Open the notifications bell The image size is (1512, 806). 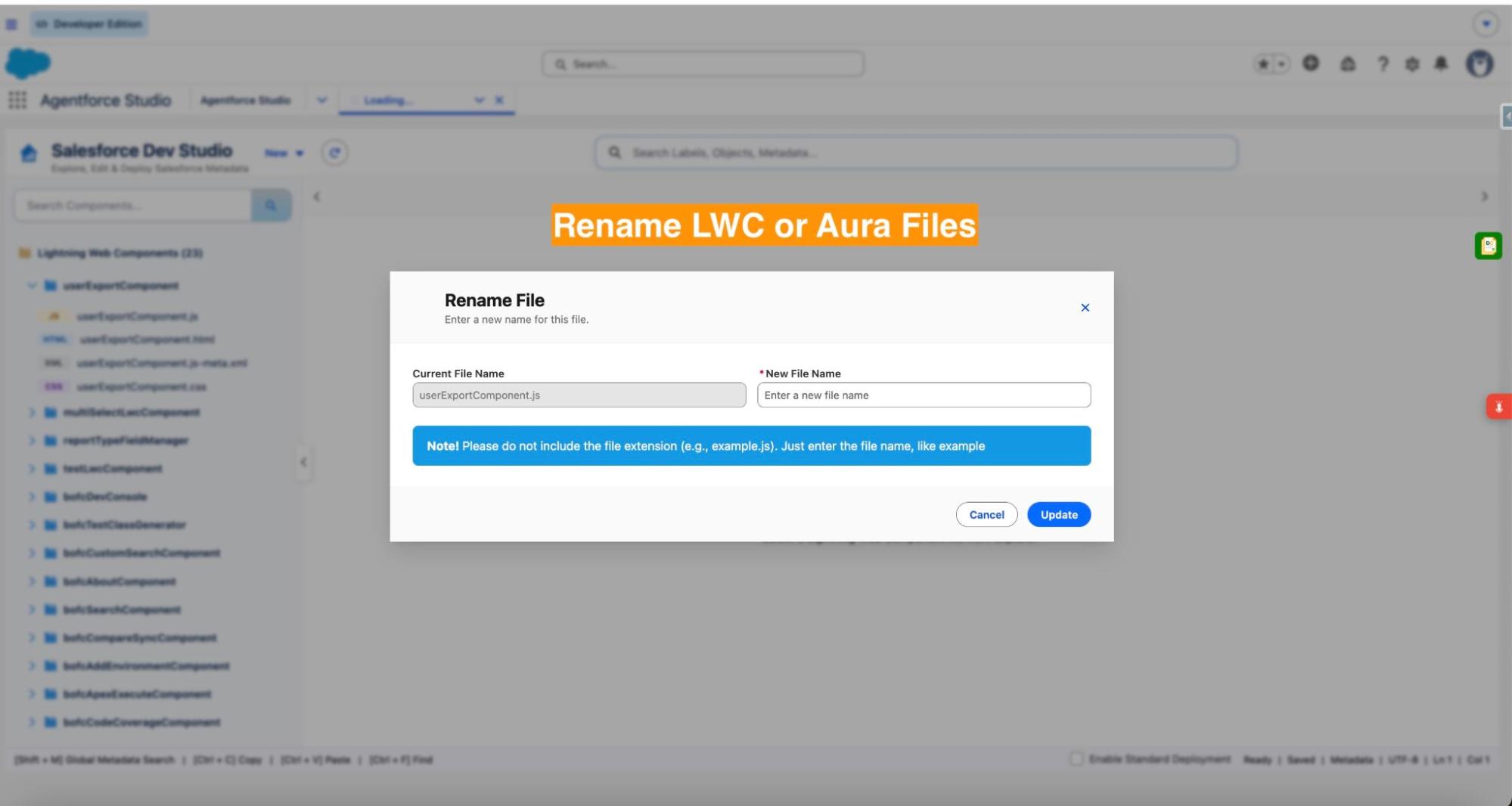point(1442,64)
